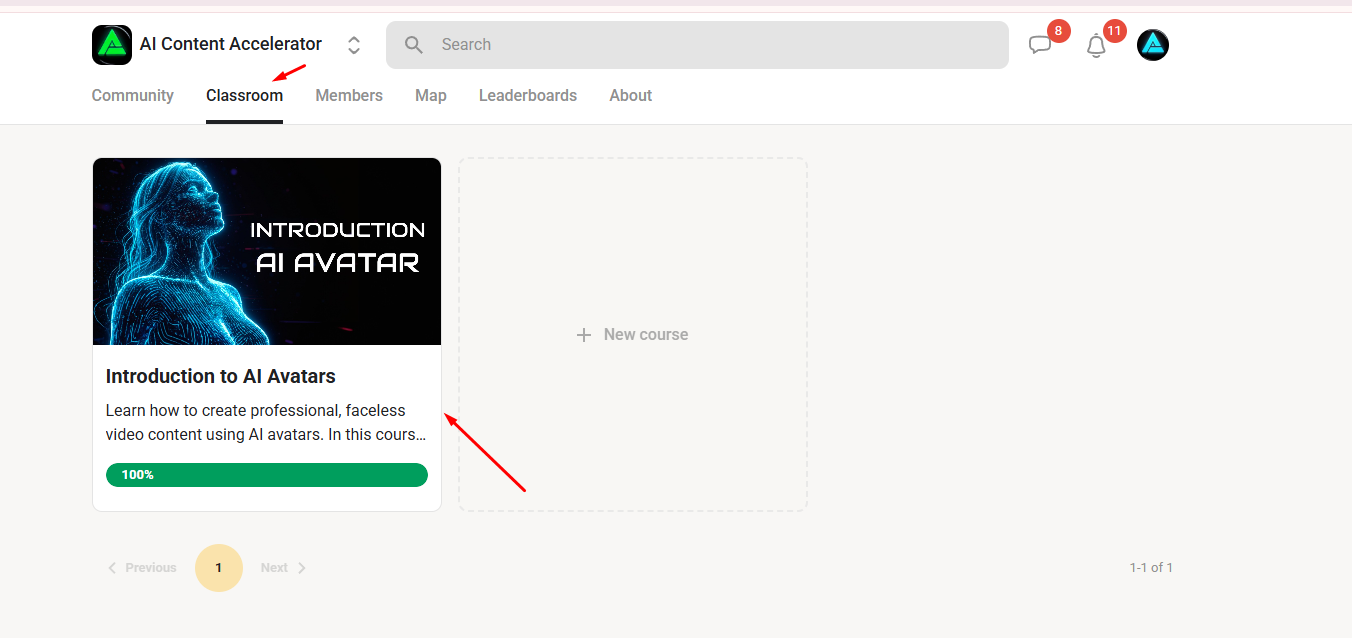
Task: Select page number 1
Action: 218,567
